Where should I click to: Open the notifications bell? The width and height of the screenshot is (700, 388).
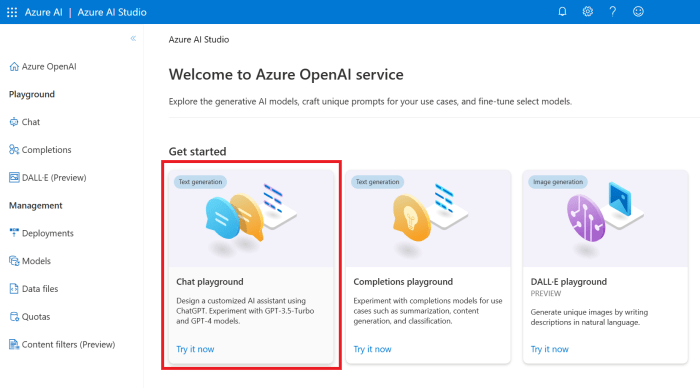562,12
